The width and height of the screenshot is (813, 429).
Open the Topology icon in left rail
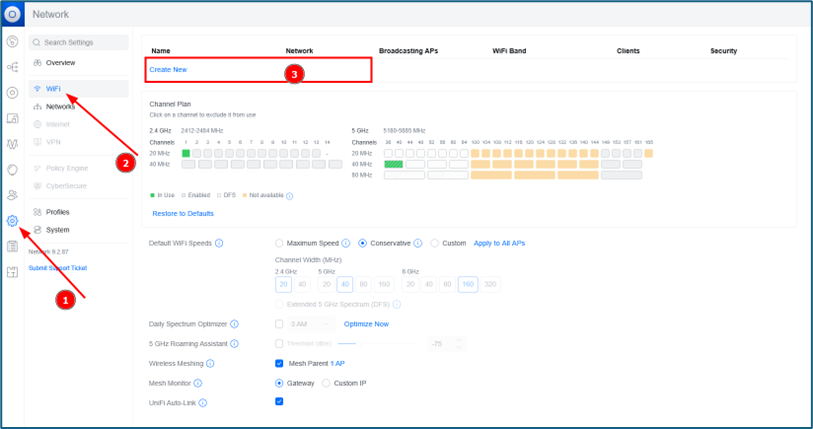tap(13, 67)
